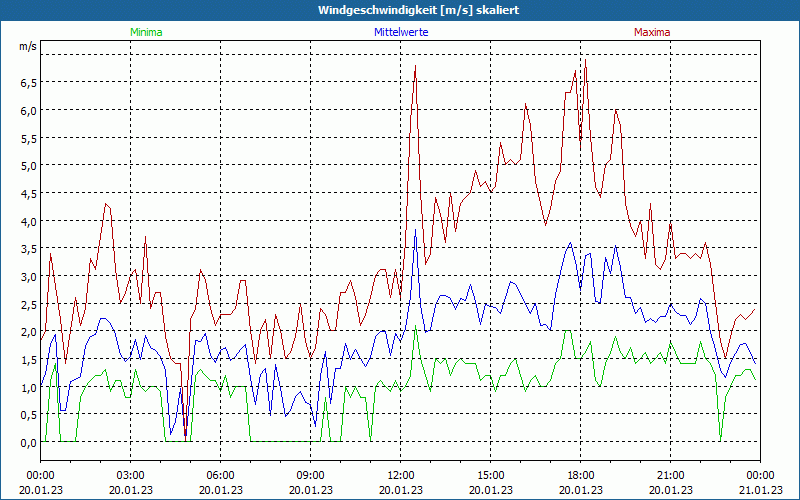The width and height of the screenshot is (800, 500).
Task: Click the '6,0' y-axis value
Action: click(x=29, y=110)
